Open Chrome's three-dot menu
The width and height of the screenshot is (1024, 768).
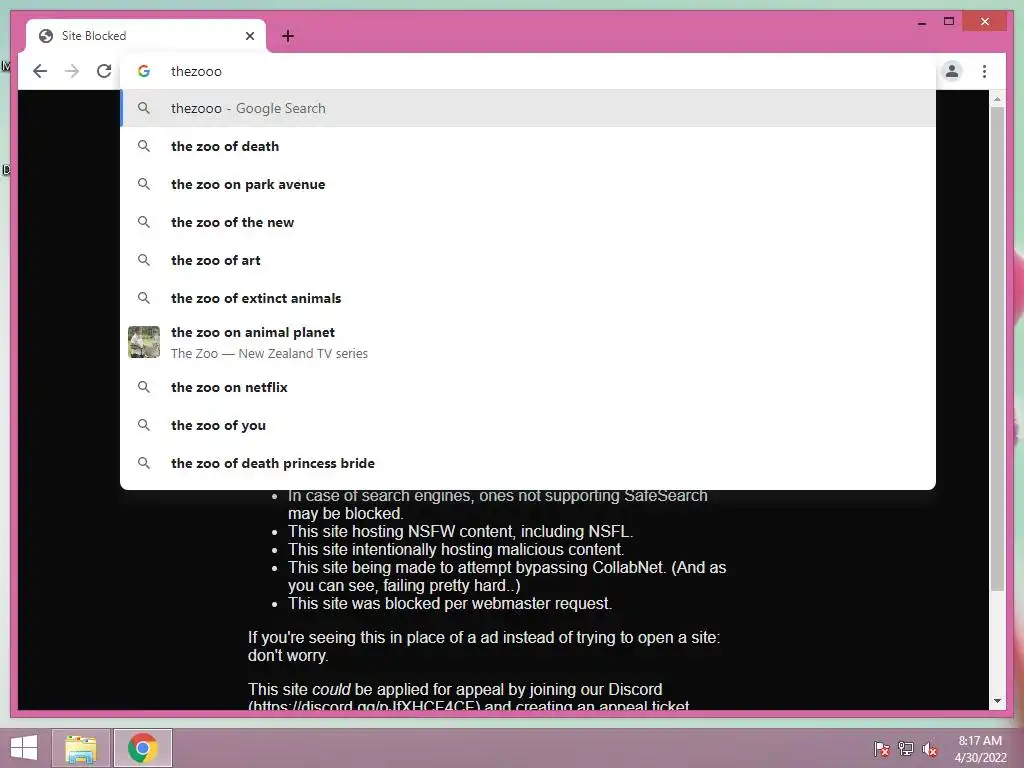click(x=984, y=71)
